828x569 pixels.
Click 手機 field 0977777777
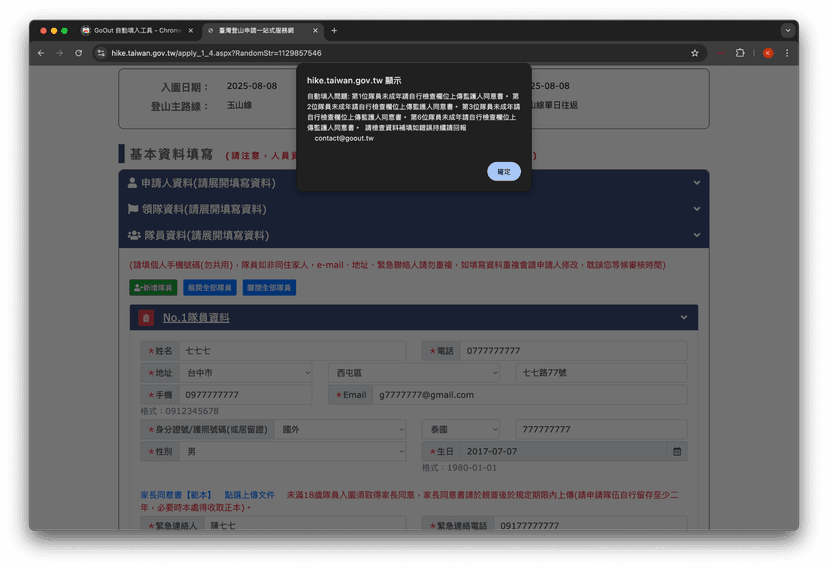(x=246, y=395)
